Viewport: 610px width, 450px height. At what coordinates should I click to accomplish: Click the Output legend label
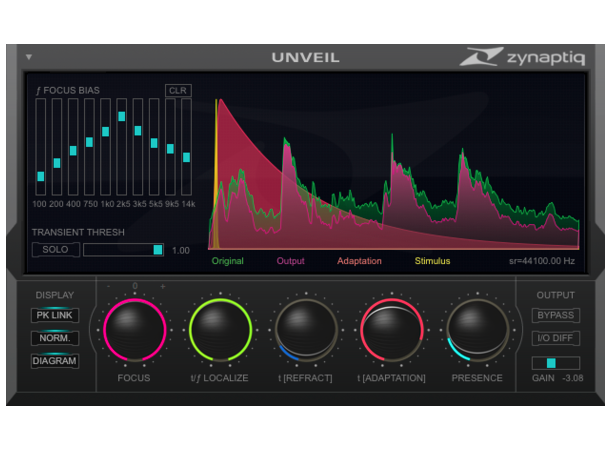[x=291, y=261]
